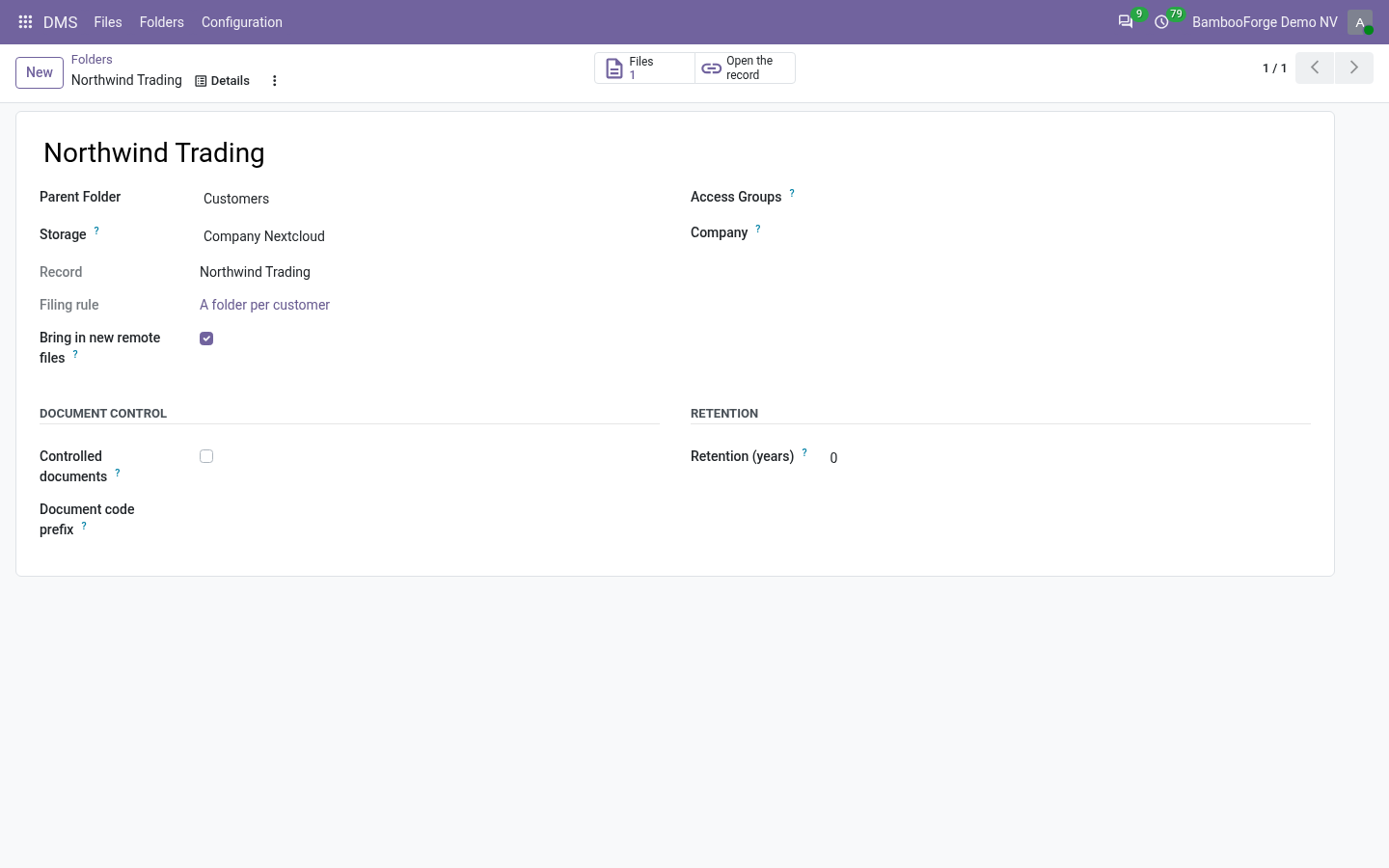Click the DMS app title
This screenshot has height=868, width=1389.
(x=61, y=22)
